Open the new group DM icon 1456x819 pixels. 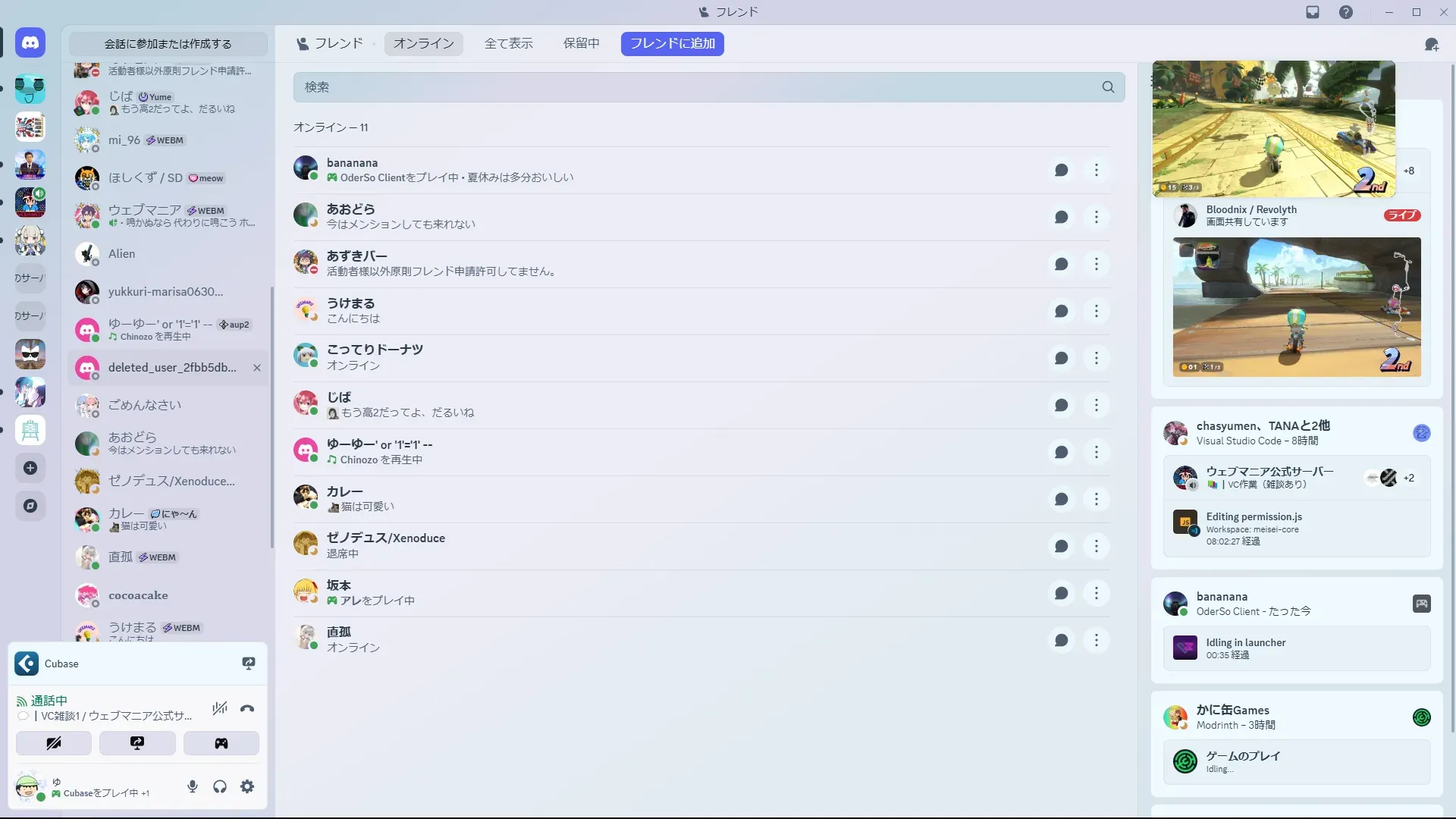1431,45
